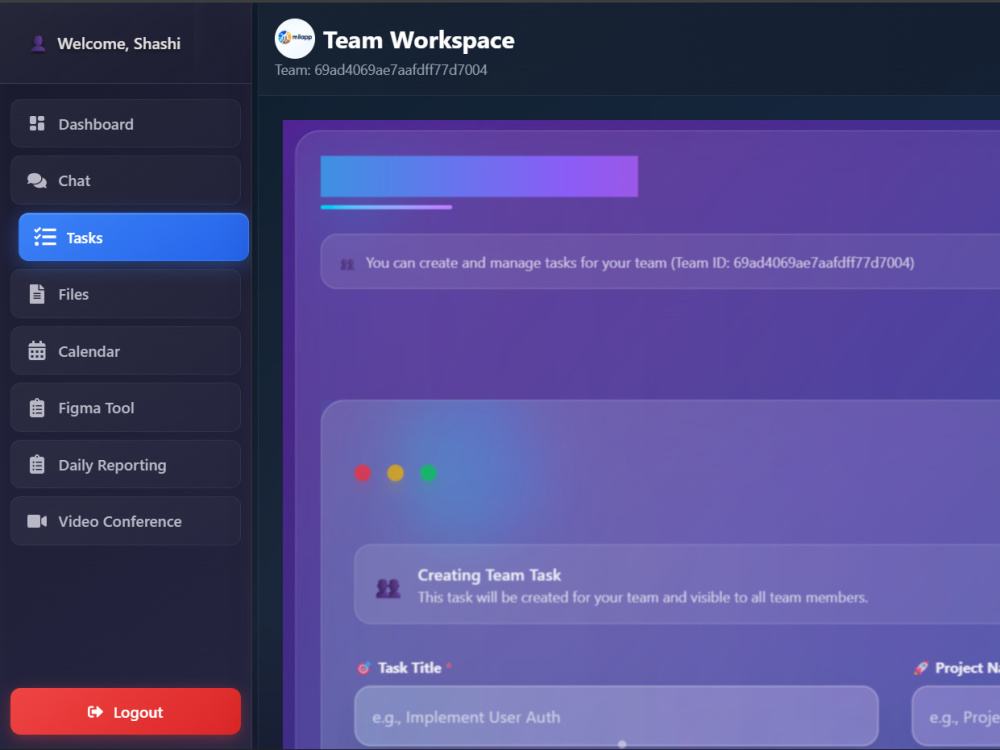Click the 'Creating Team Task' heading
Image resolution: width=1000 pixels, height=750 pixels.
point(490,575)
